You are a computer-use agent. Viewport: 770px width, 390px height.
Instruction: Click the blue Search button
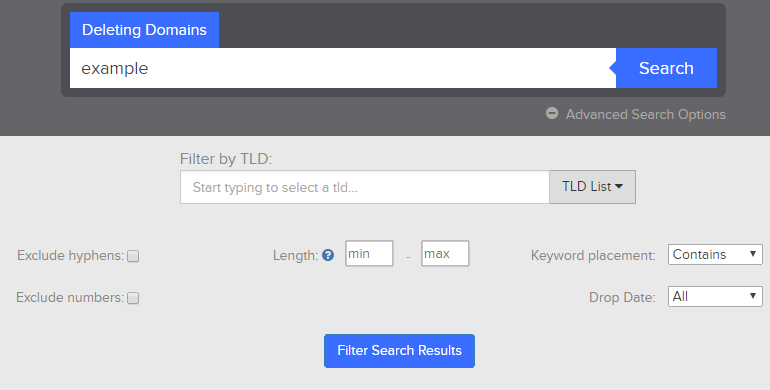[x=666, y=68]
